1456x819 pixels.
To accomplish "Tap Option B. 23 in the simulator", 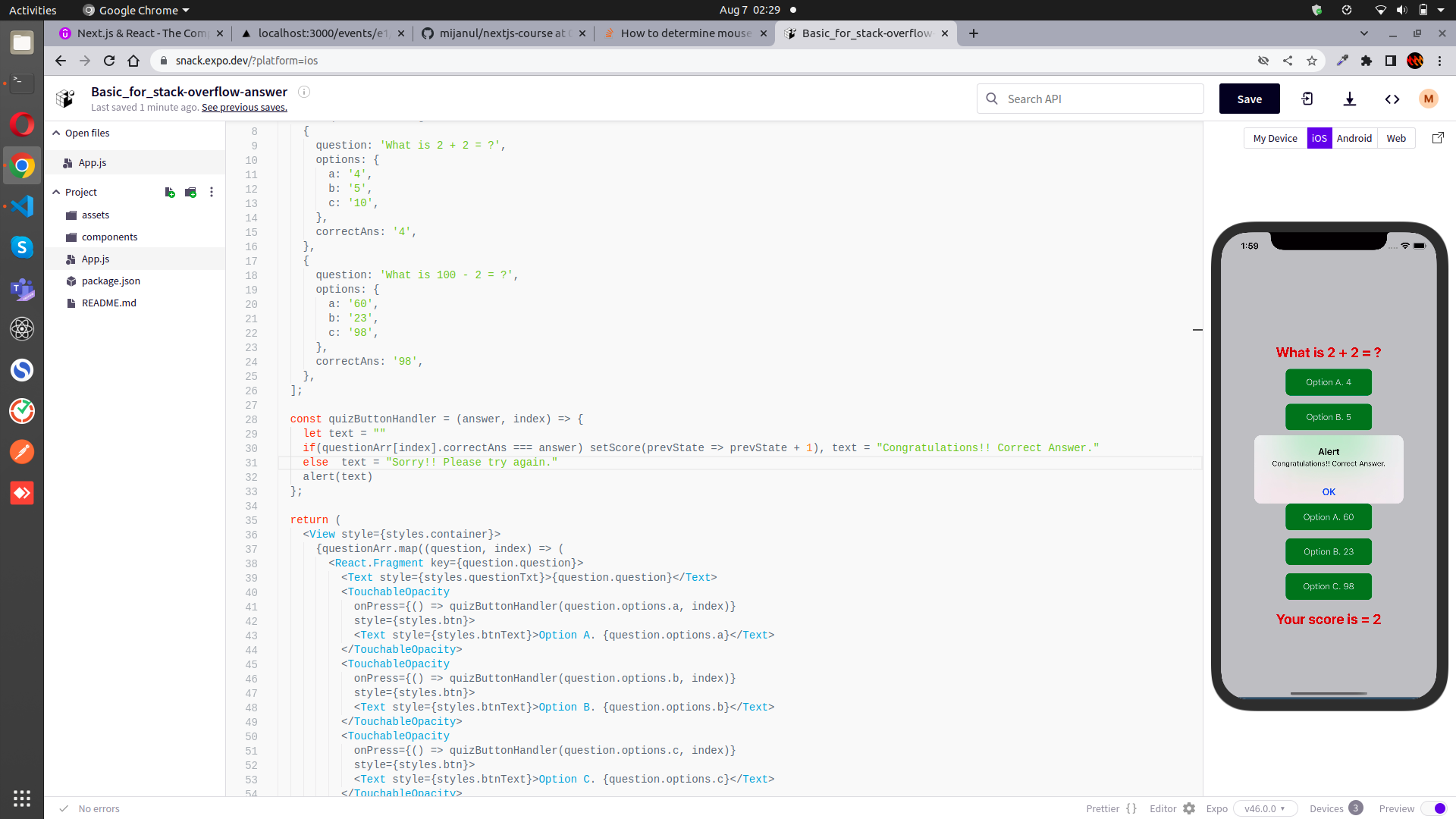I will pyautogui.click(x=1329, y=551).
